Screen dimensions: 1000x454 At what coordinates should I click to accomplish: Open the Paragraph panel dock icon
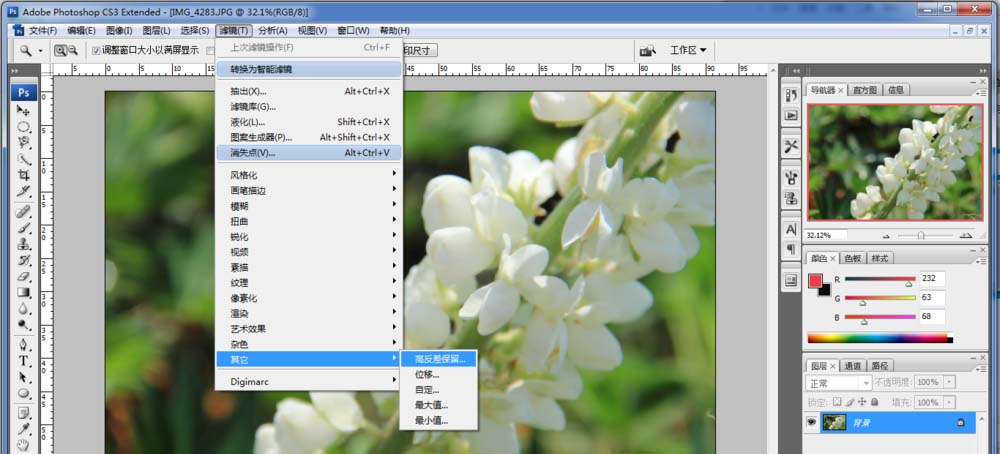[791, 249]
